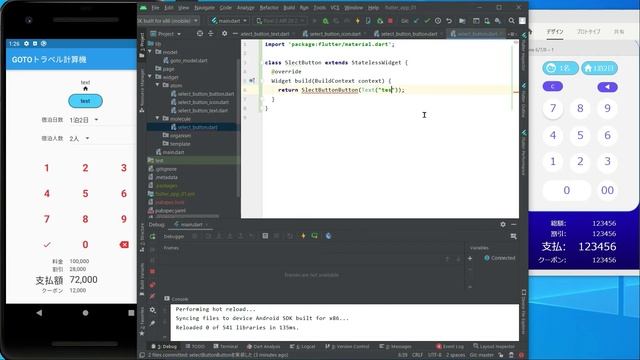Click the collapse all icon in Project panel header
Screen dimensions: 640x360
click(x=211, y=33)
